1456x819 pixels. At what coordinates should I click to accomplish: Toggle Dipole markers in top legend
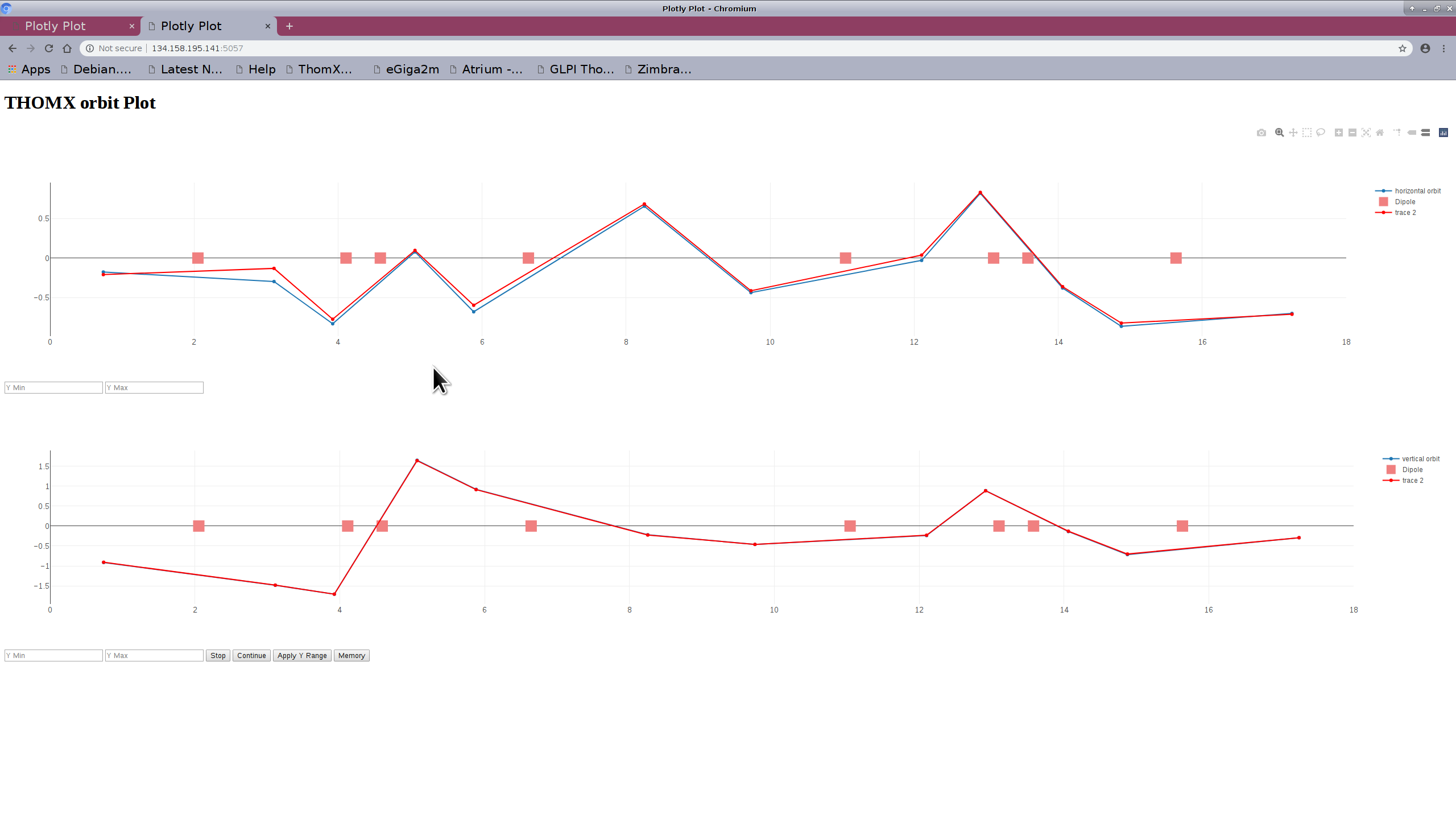tap(1405, 202)
